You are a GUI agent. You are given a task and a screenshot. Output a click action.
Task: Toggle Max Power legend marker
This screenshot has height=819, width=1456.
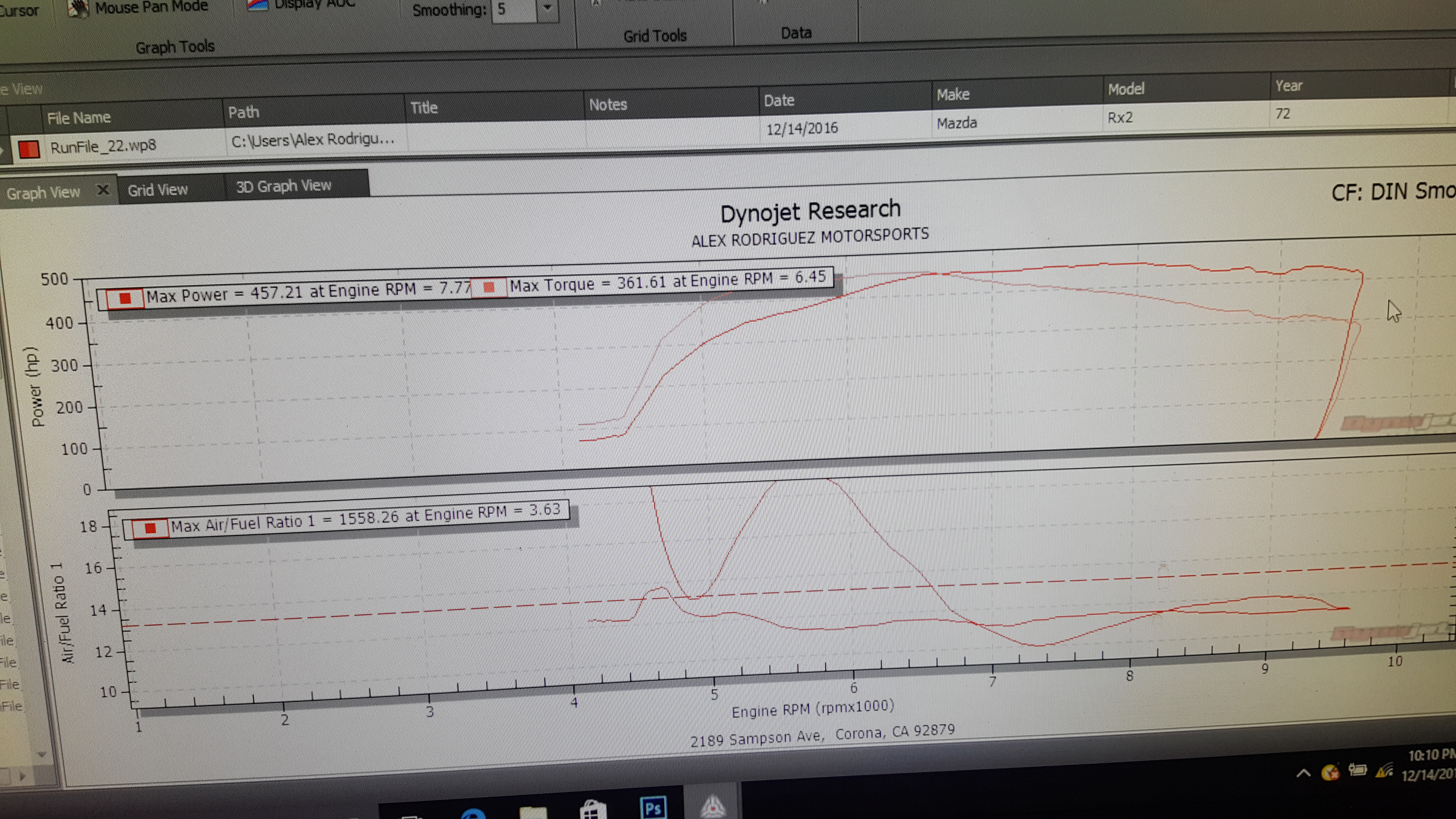(126, 298)
